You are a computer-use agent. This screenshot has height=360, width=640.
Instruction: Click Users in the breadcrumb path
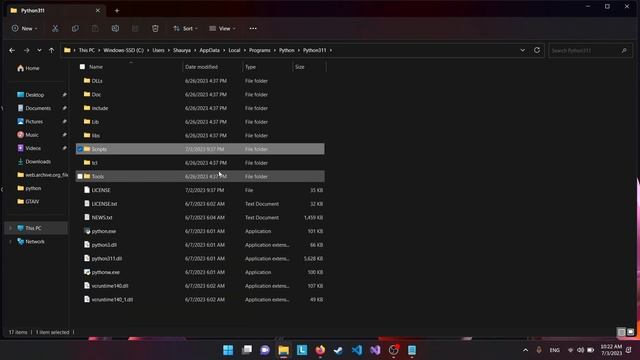tap(158, 50)
